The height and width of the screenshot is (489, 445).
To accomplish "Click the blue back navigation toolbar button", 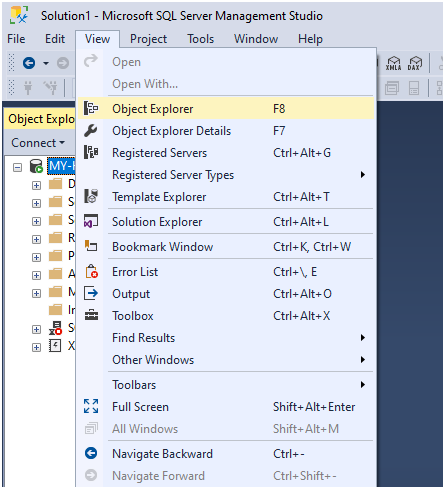I will click(29, 63).
